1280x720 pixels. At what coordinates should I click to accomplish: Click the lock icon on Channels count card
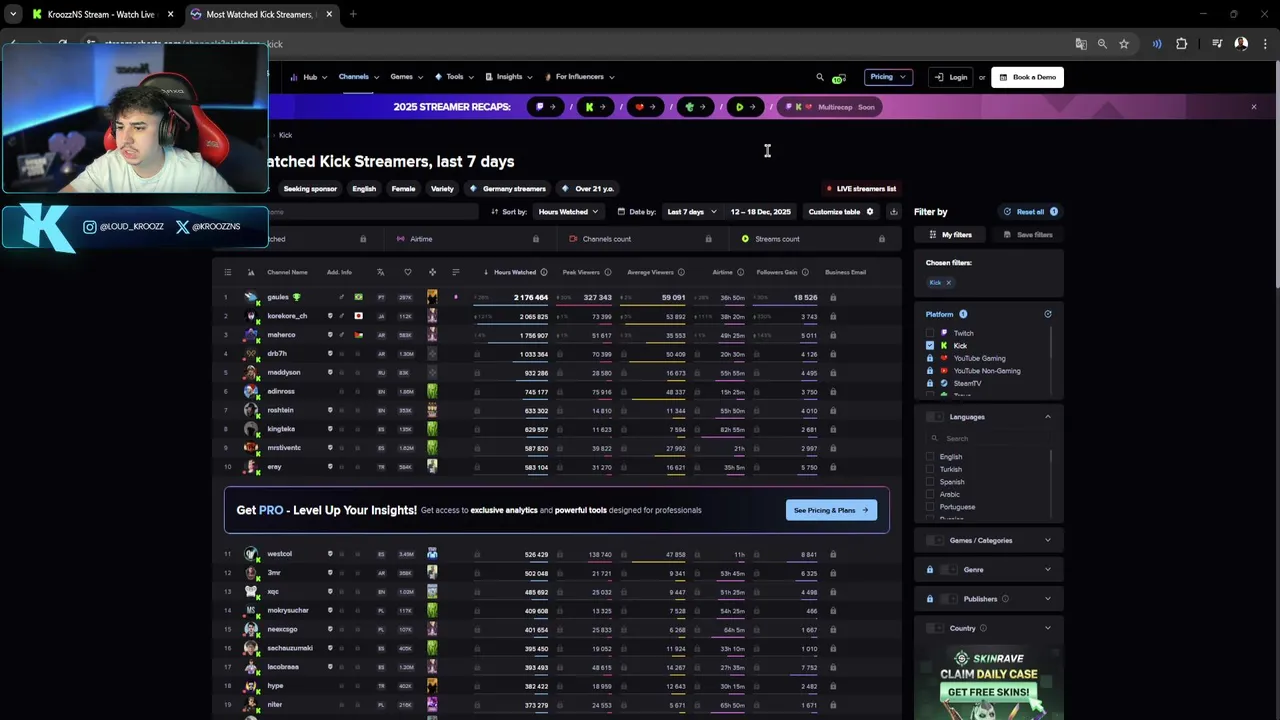click(708, 239)
